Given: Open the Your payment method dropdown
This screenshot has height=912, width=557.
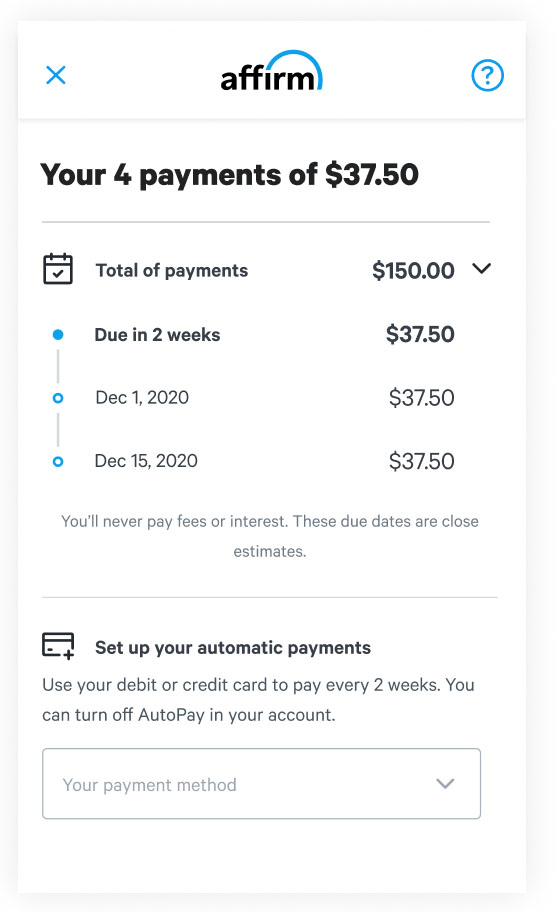Looking at the screenshot, I should coord(261,783).
